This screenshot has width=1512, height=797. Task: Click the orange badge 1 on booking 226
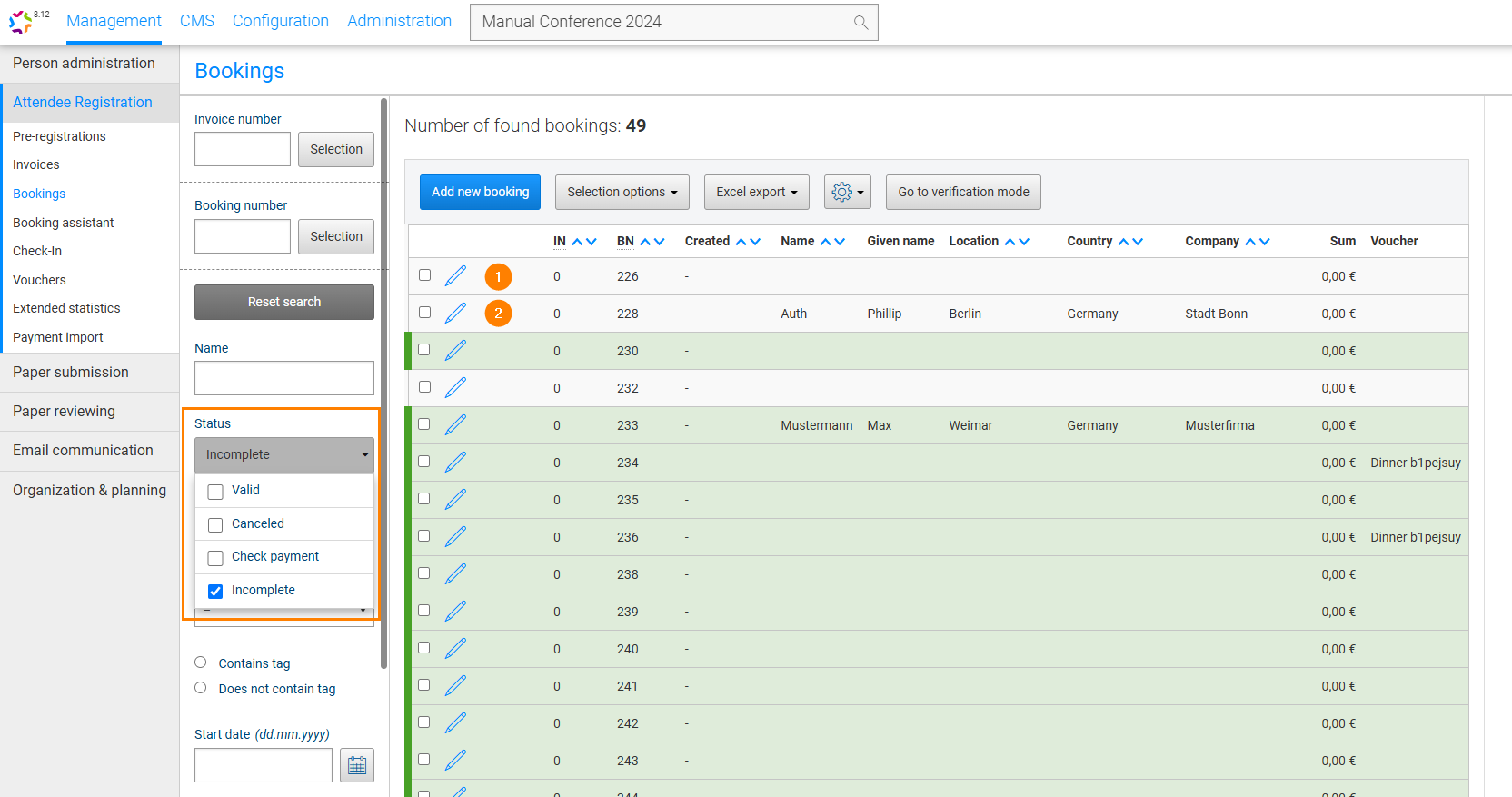pos(498,277)
